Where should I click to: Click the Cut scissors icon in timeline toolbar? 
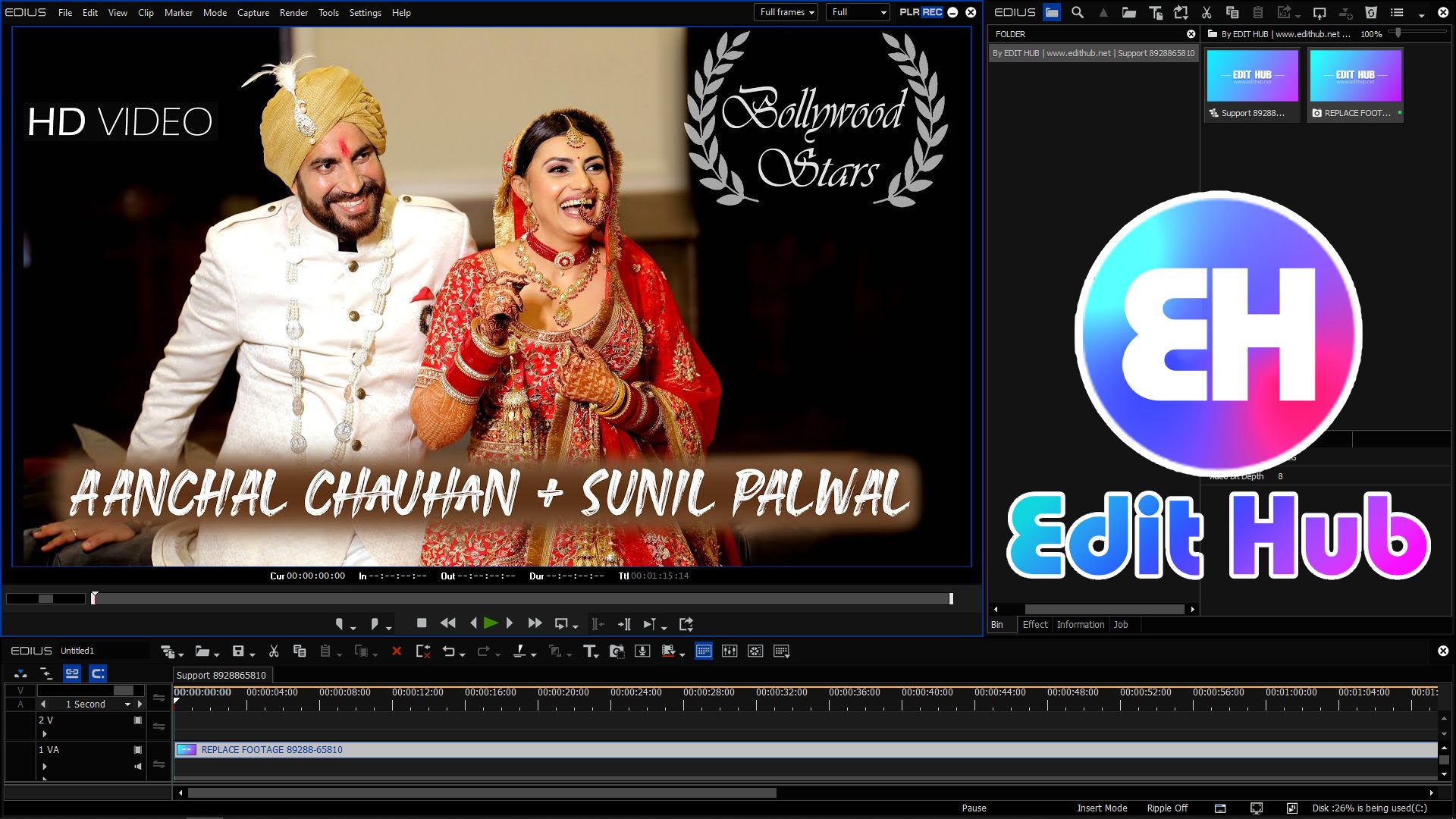274,651
